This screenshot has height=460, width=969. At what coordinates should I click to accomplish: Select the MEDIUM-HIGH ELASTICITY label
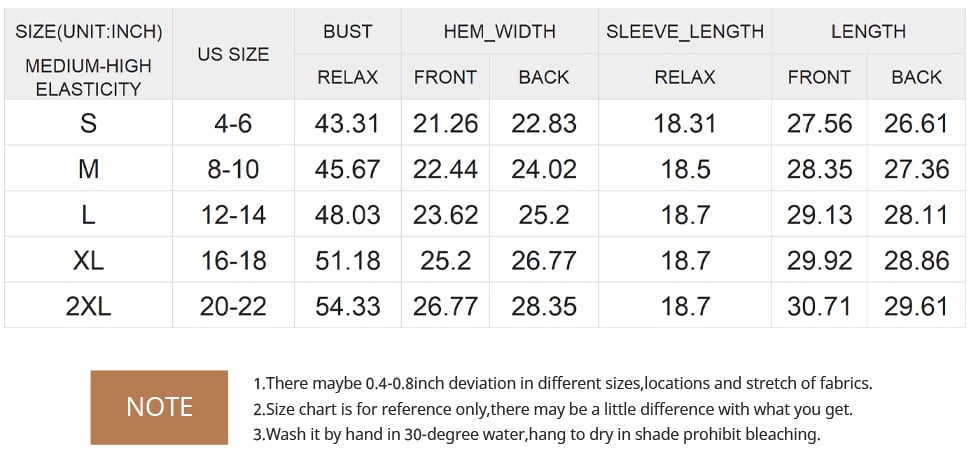(88, 77)
